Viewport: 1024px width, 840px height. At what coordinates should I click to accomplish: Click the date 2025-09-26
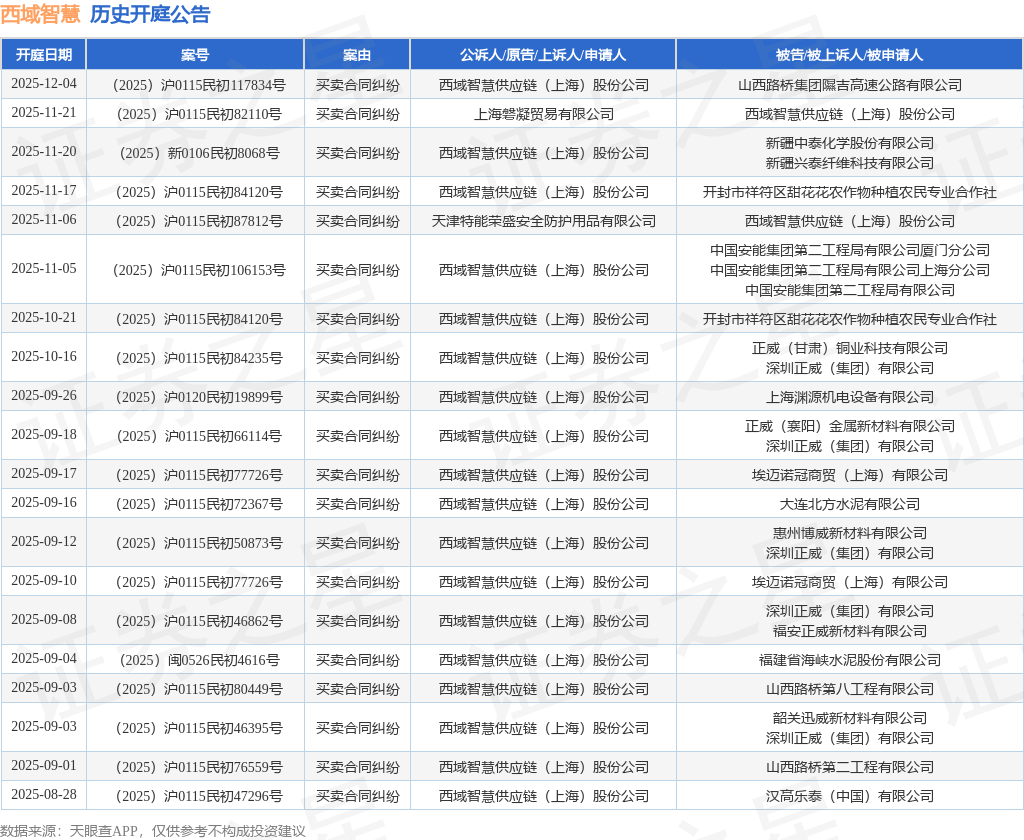pyautogui.click(x=44, y=396)
